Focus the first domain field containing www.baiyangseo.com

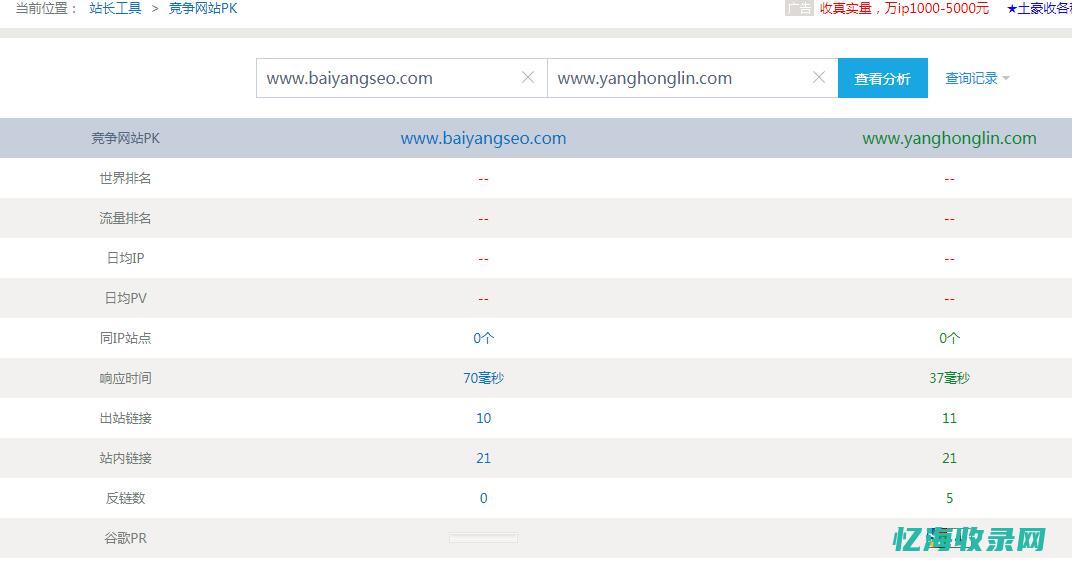click(x=385, y=78)
